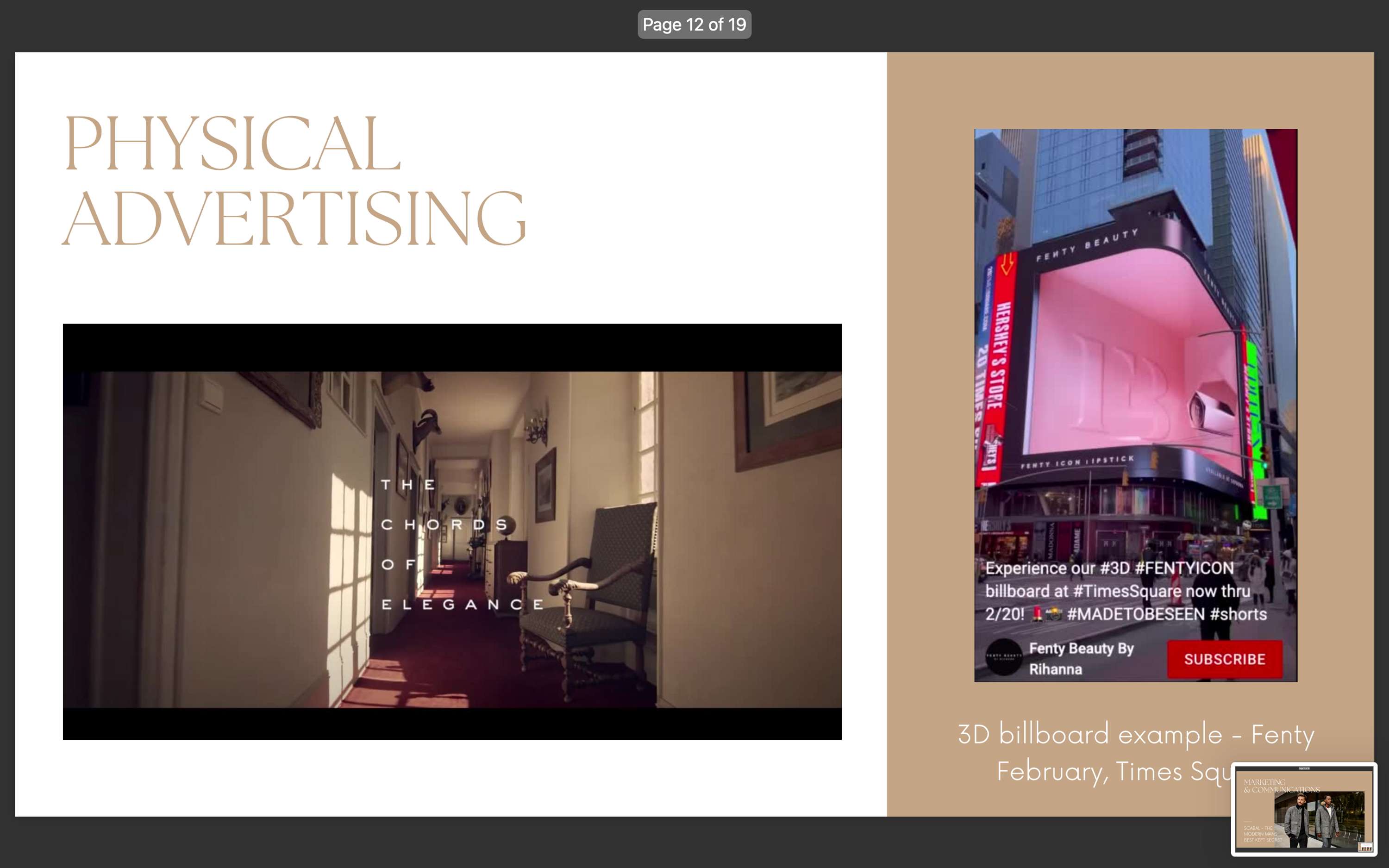Click the '#FENTYICON' hashtag in video caption
The image size is (1389, 868).
point(1184,568)
